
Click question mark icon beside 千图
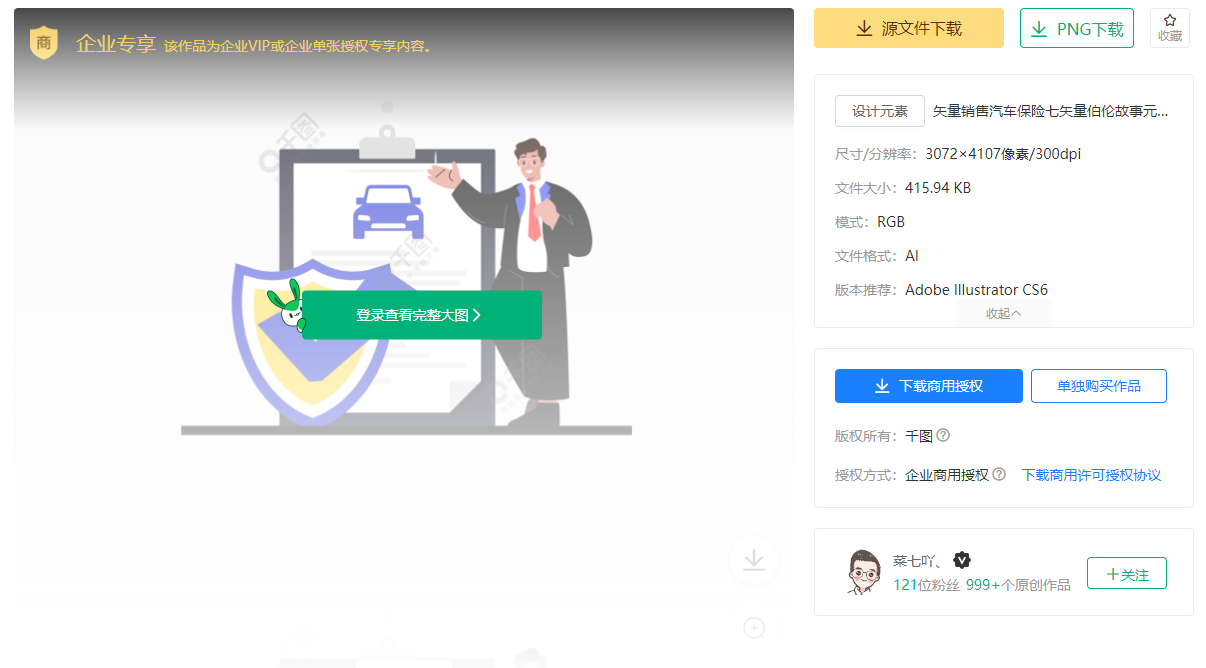point(943,436)
